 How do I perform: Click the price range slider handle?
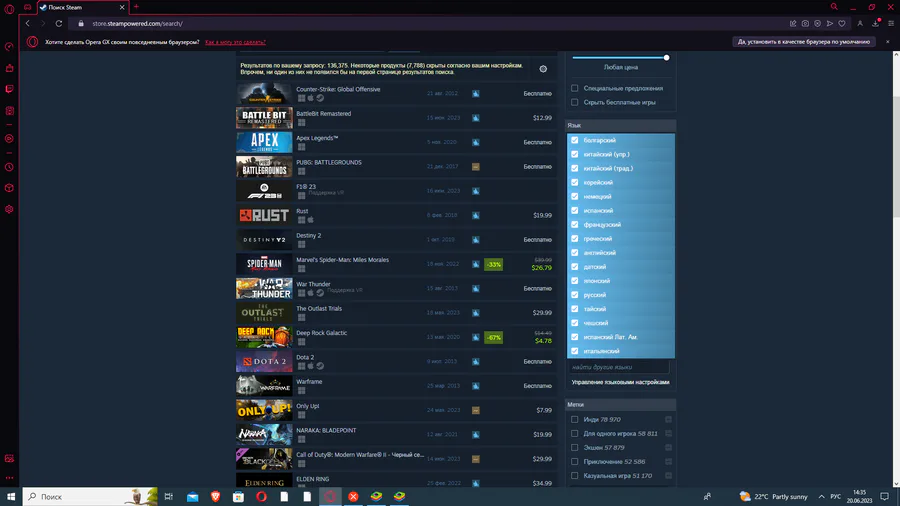click(666, 57)
